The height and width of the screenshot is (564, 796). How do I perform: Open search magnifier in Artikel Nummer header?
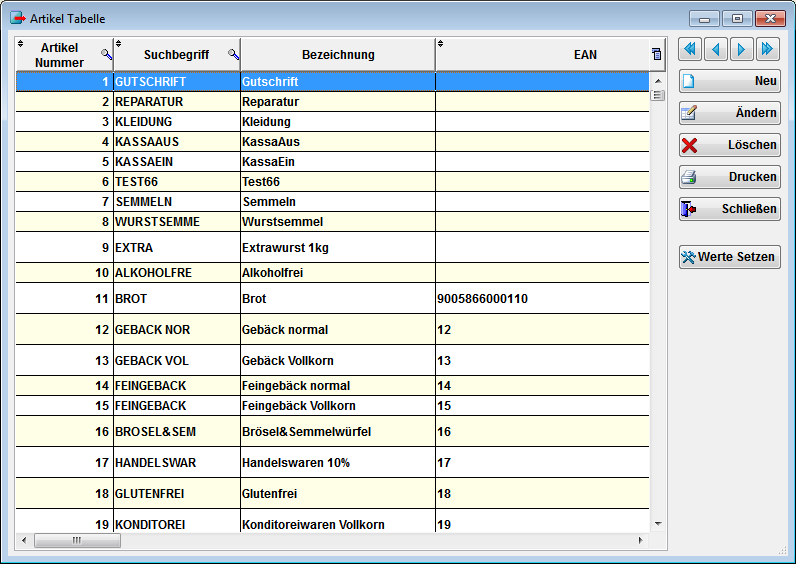click(106, 54)
